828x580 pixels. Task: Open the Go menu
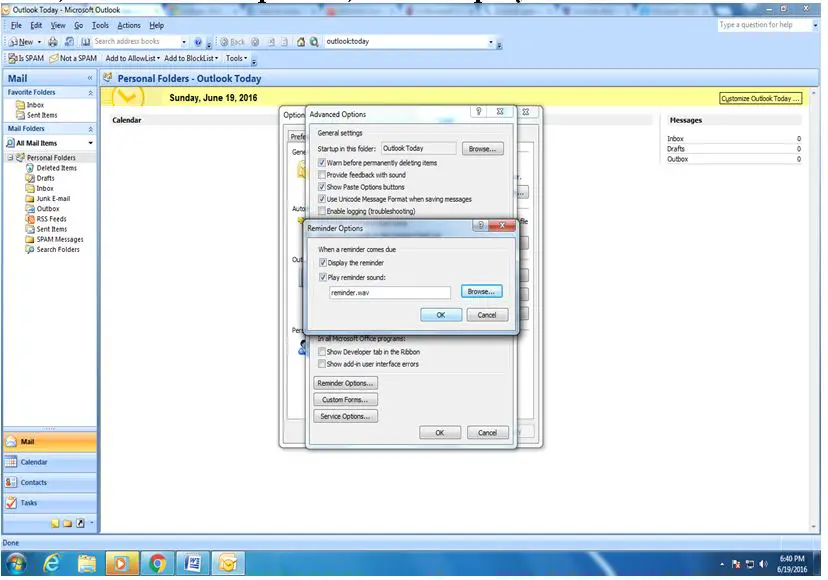click(78, 25)
